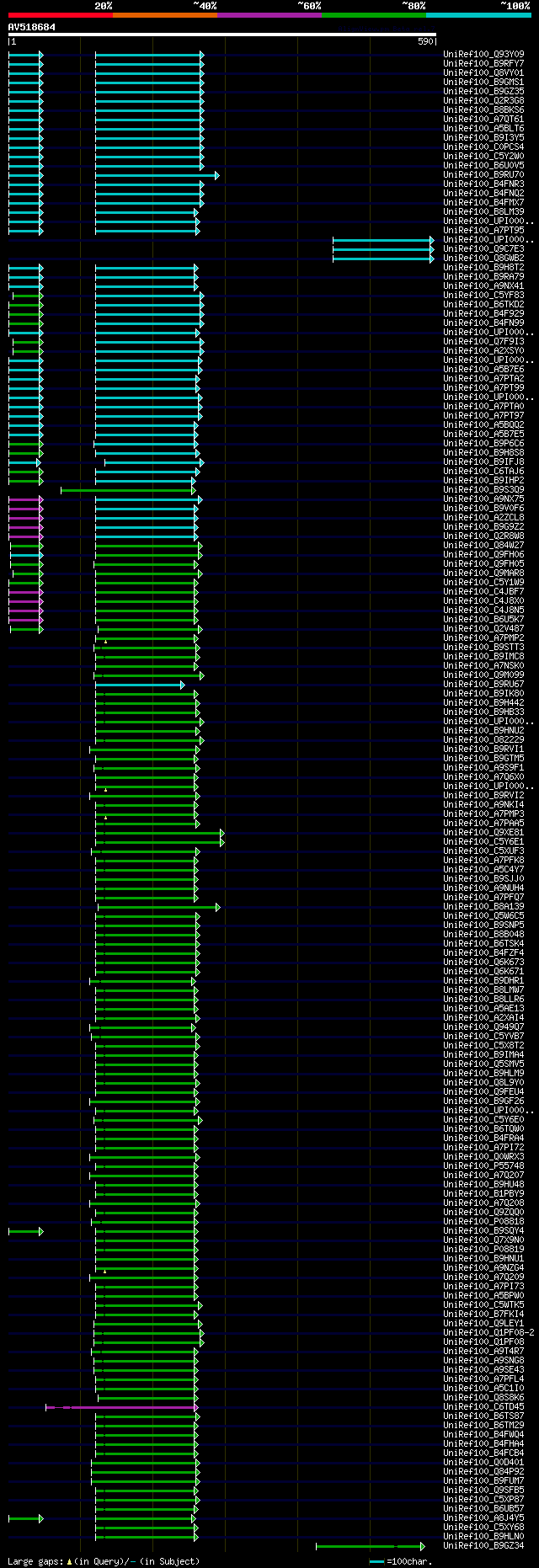539x1568 pixels.
Task: Select hit UniRef100_B9H8T2
Action: [483, 268]
